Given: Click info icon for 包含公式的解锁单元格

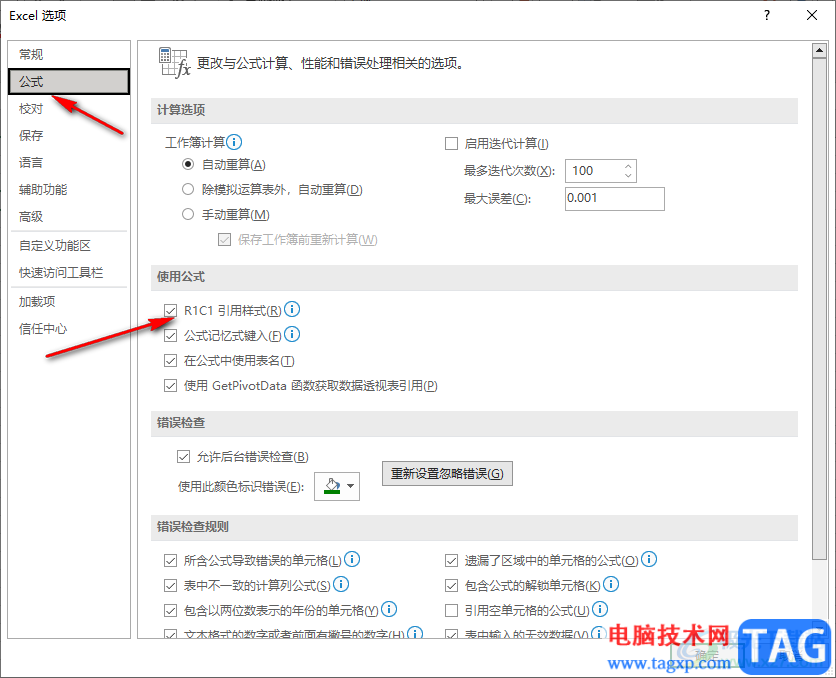Looking at the screenshot, I should (611, 584).
